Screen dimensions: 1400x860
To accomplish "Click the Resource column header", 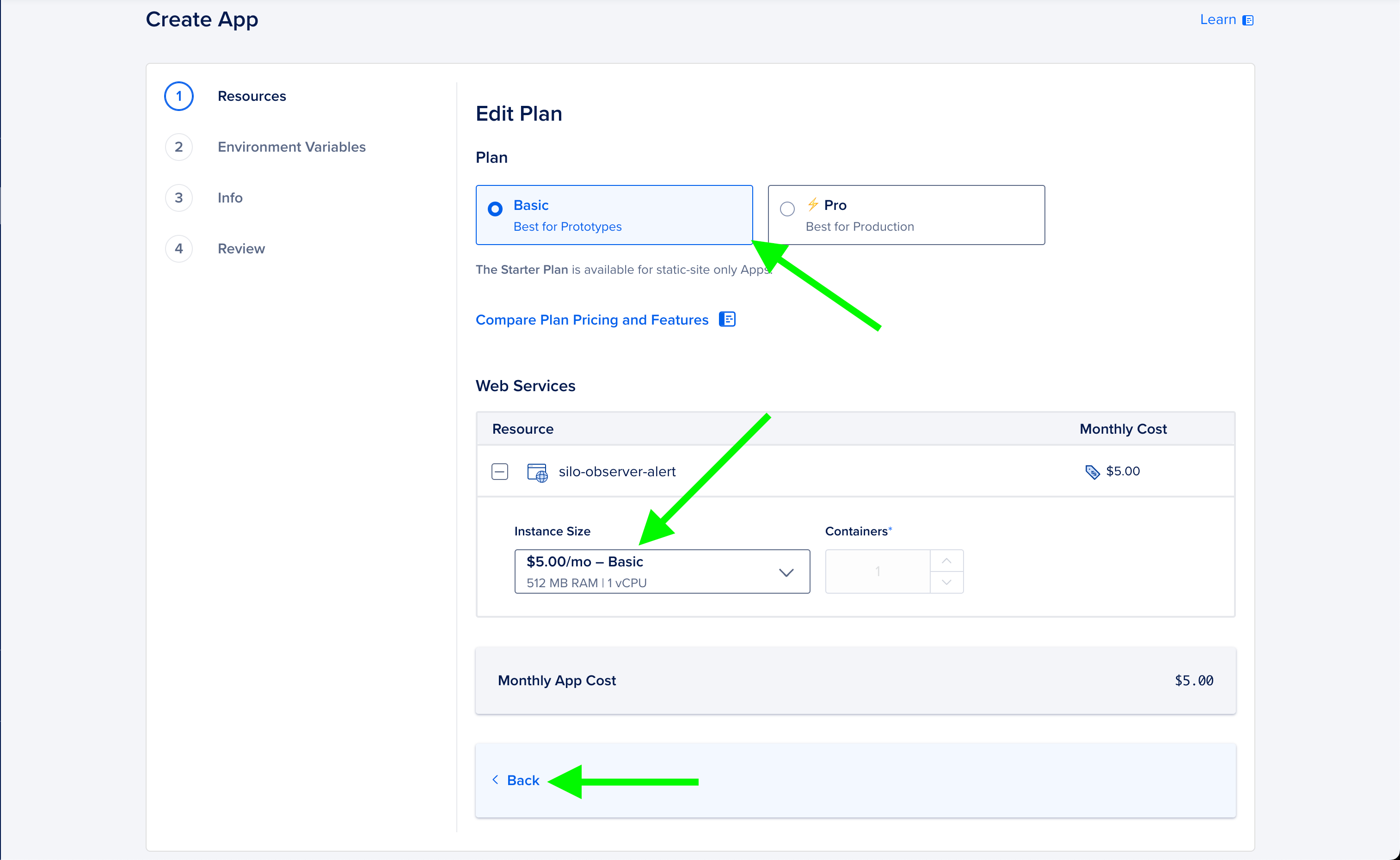I will coord(522,429).
